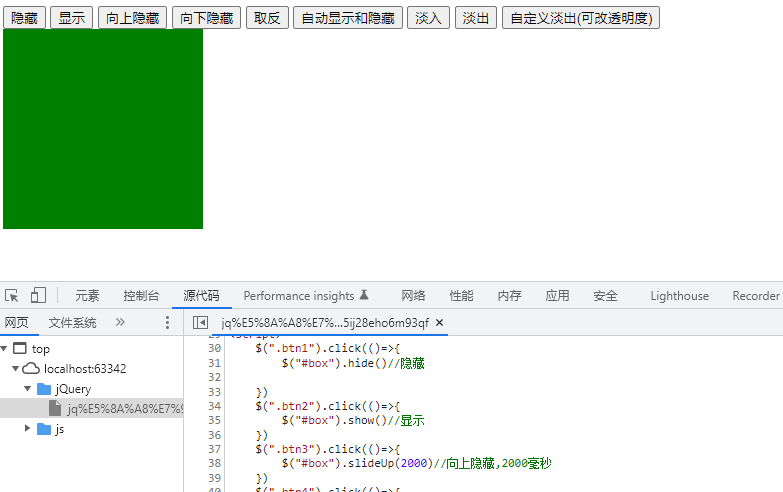The width and height of the screenshot is (783, 492).
Task: Click line number 30 gutter
Action: pyautogui.click(x=215, y=348)
